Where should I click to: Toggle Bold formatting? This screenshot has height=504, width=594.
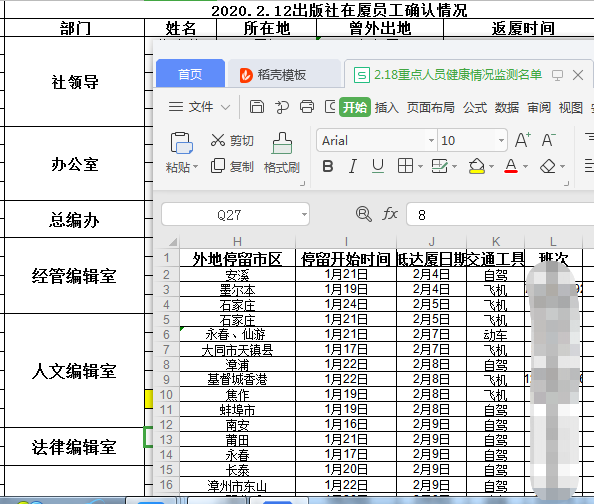[328, 166]
